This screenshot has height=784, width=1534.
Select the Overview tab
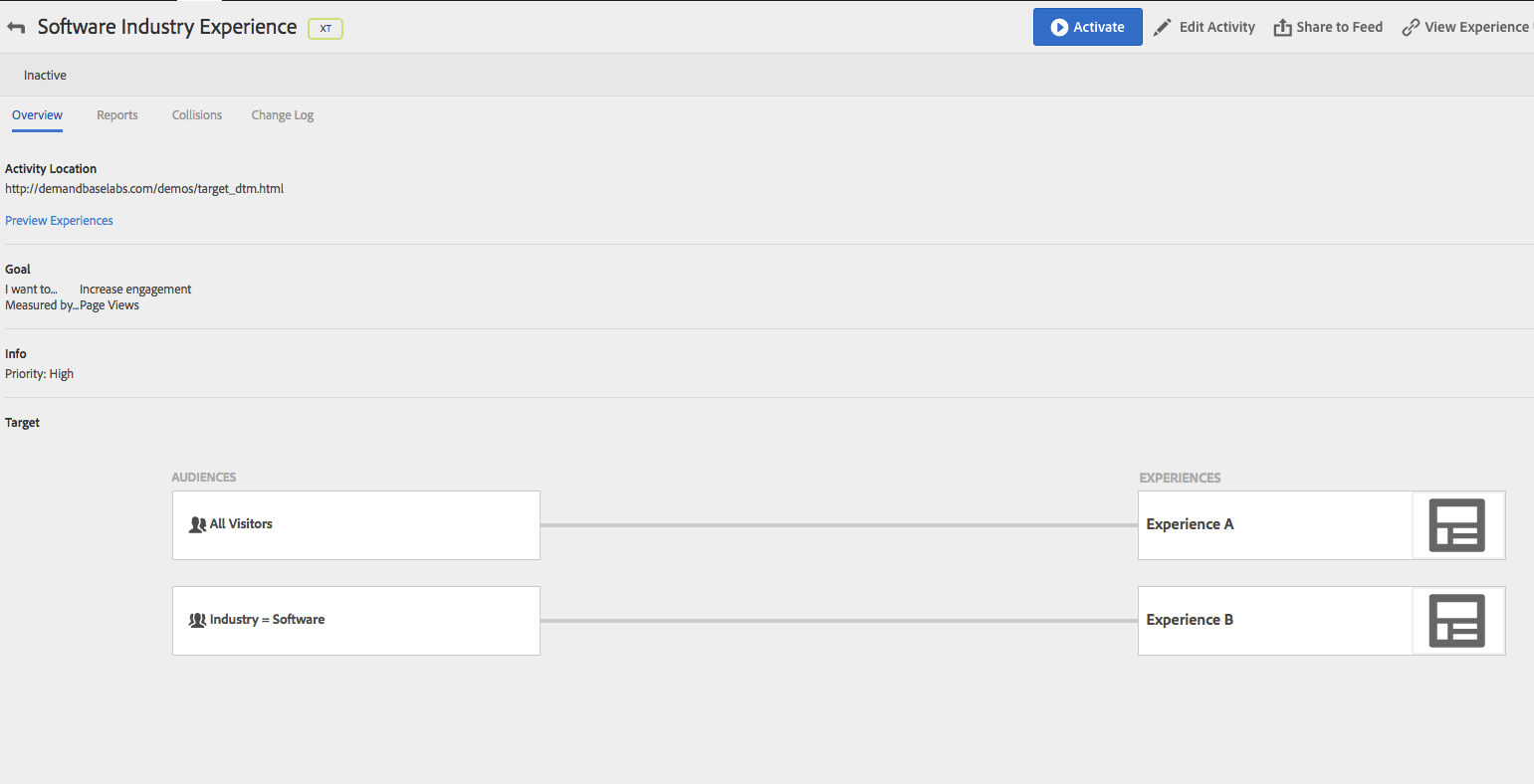[38, 115]
